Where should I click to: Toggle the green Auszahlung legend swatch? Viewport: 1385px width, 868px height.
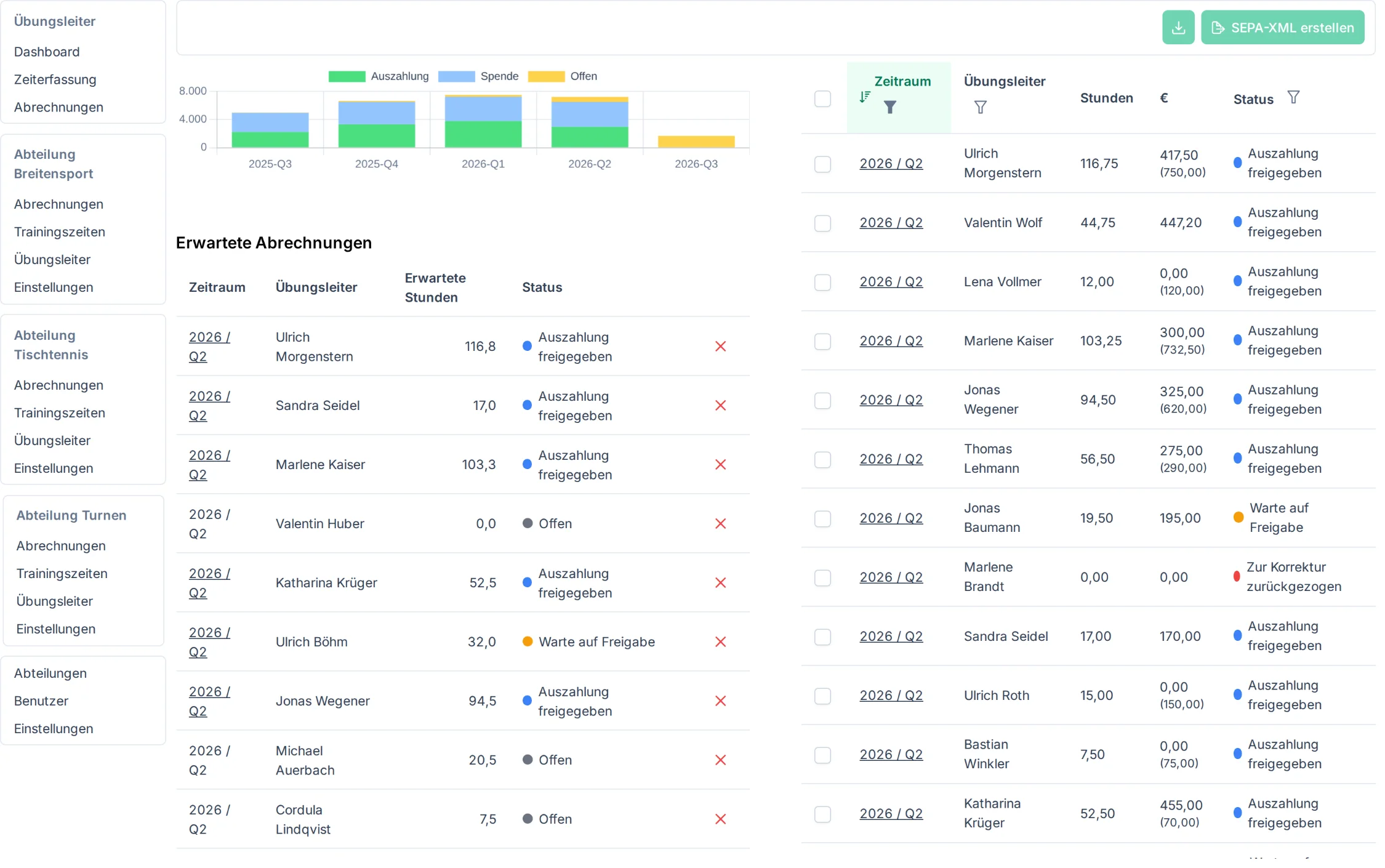click(347, 76)
